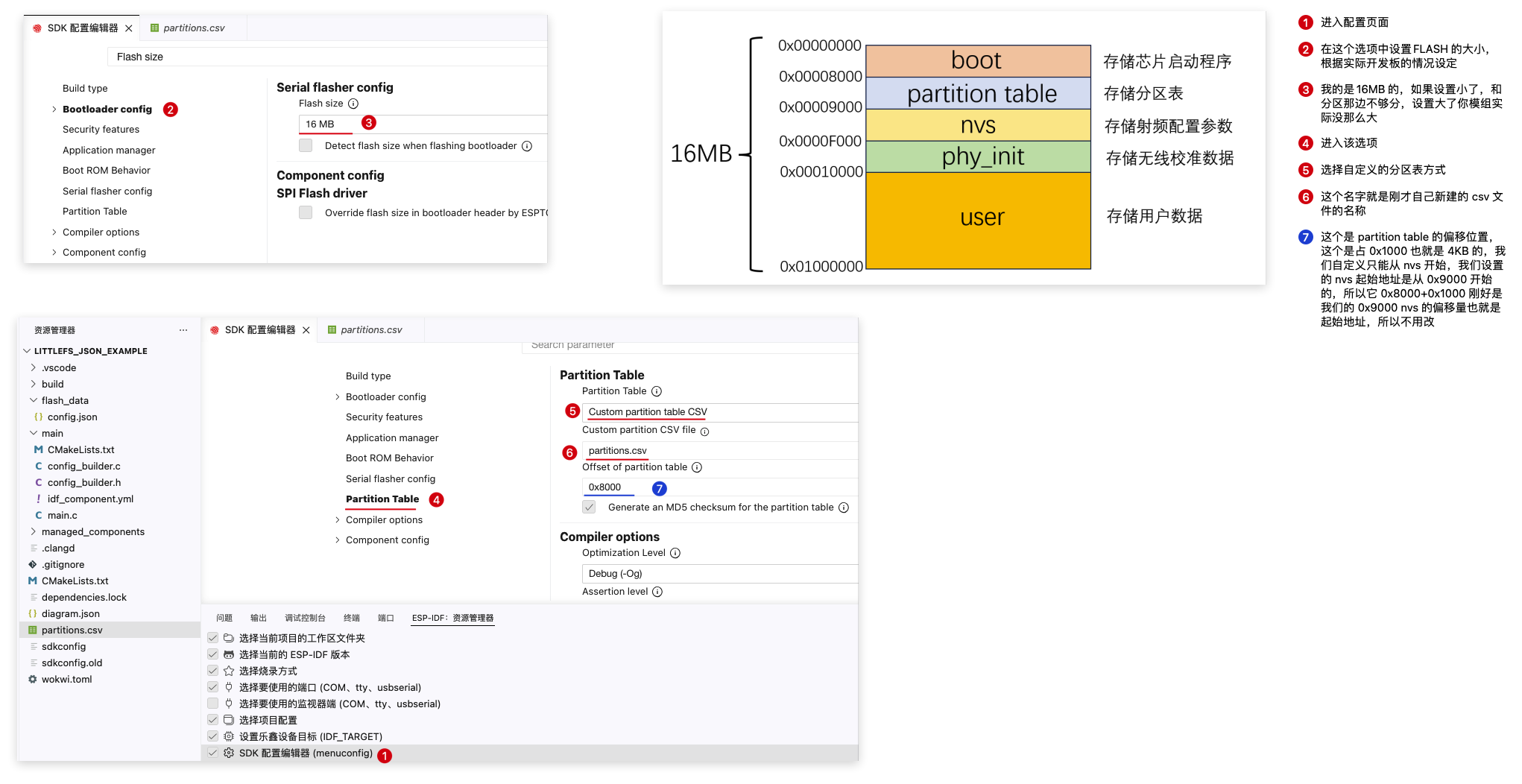Viewport: 1522px width, 784px height.
Task: Click info icon beside Partition Table label
Action: pos(657,391)
